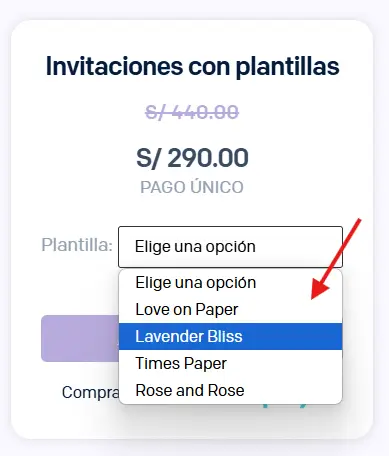
Task: Click the partially hidden Compra text
Action: (x=90, y=392)
